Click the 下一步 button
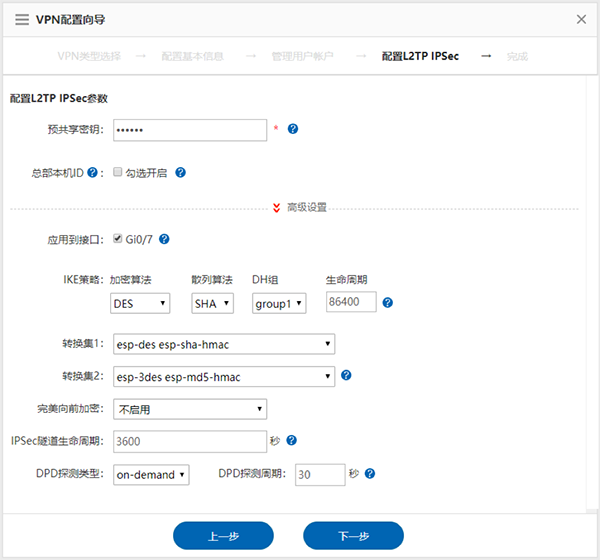This screenshot has height=560, width=600. pos(353,536)
